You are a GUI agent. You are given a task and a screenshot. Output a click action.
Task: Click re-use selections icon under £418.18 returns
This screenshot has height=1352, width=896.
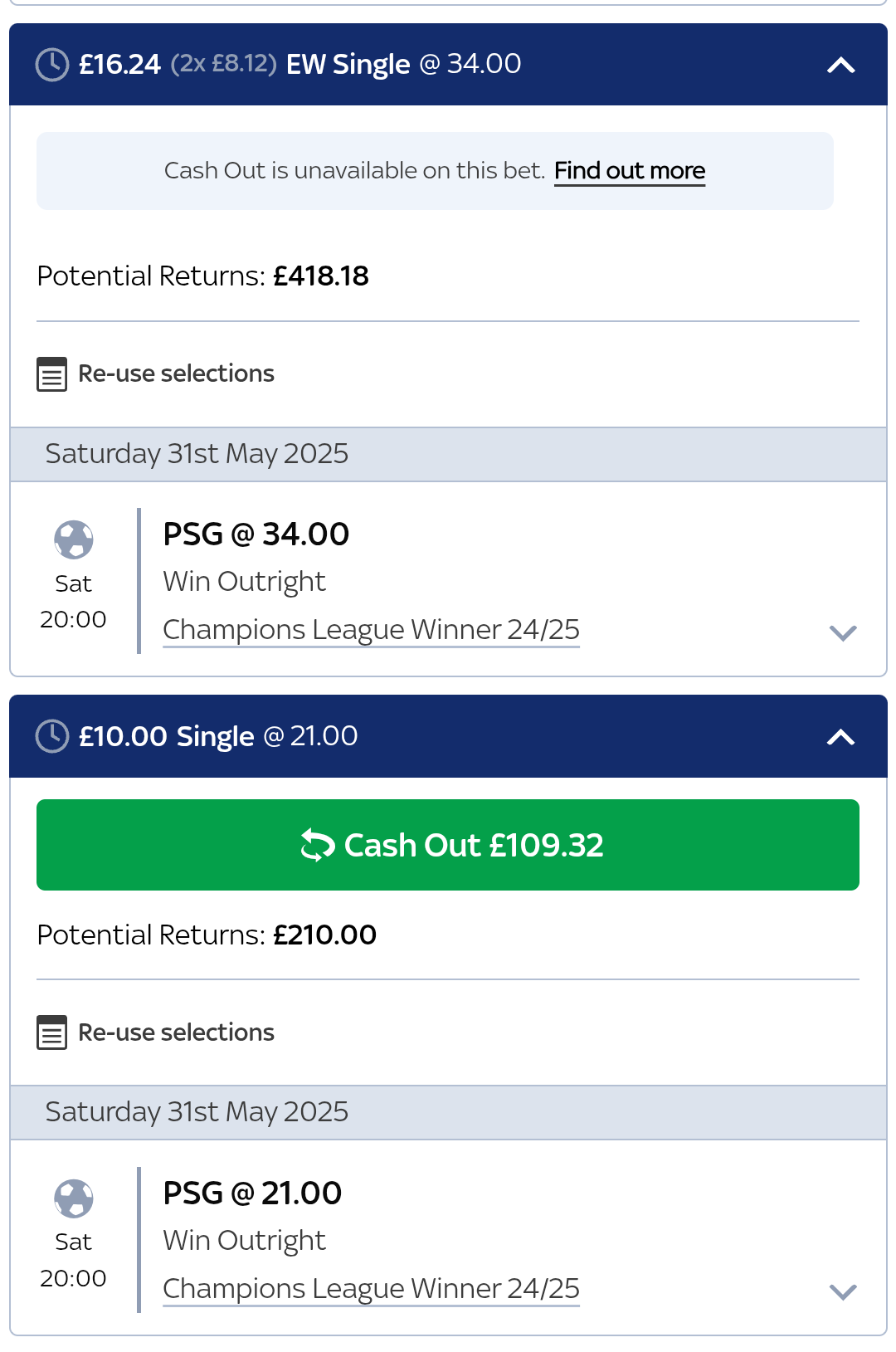[51, 374]
